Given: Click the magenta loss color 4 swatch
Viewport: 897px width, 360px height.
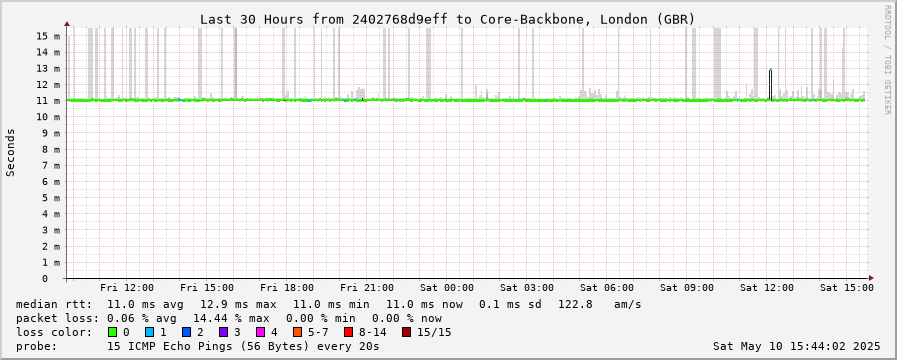Looking at the screenshot, I should coord(260,332).
